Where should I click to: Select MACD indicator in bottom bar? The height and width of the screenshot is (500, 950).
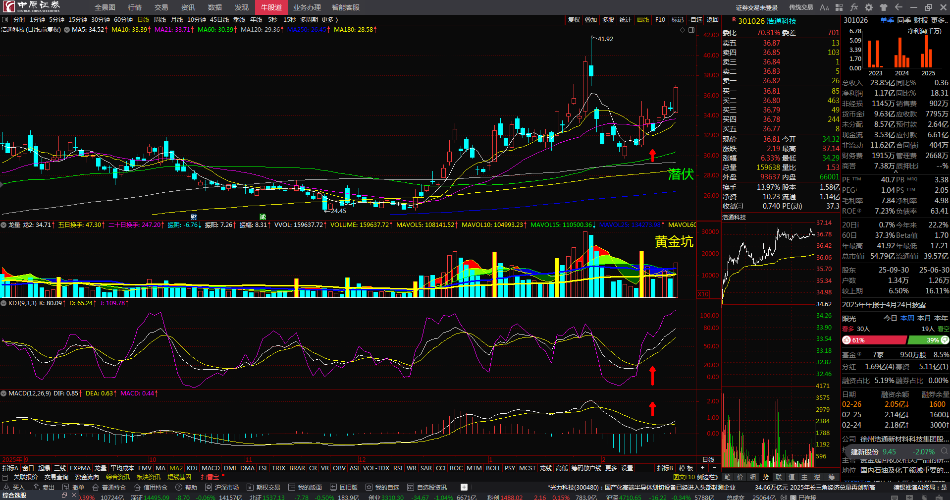pyautogui.click(x=210, y=468)
